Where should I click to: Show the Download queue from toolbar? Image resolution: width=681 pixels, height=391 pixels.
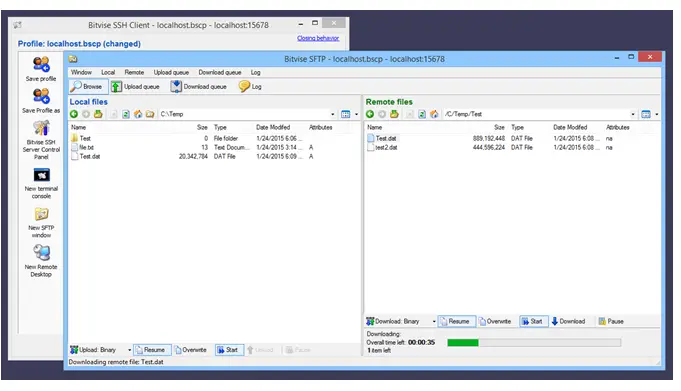[x=198, y=86]
